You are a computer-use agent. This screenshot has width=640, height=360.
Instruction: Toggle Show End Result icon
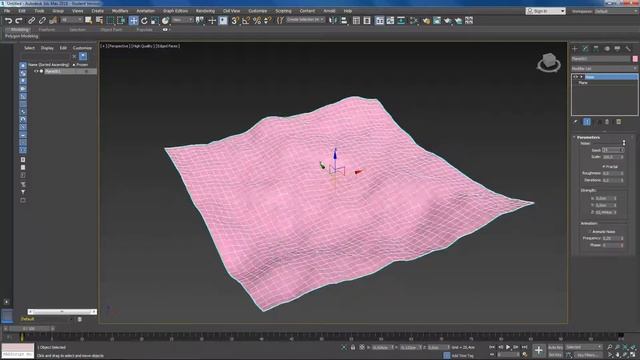587,122
